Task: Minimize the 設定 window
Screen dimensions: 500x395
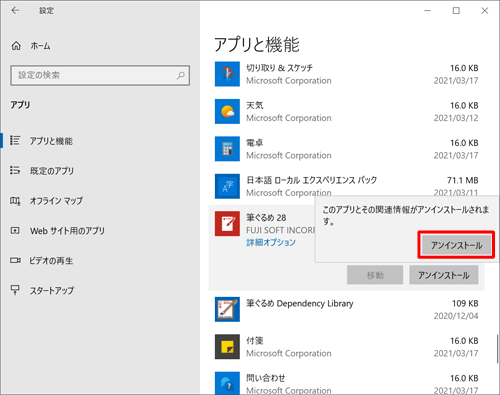Action: 427,11
